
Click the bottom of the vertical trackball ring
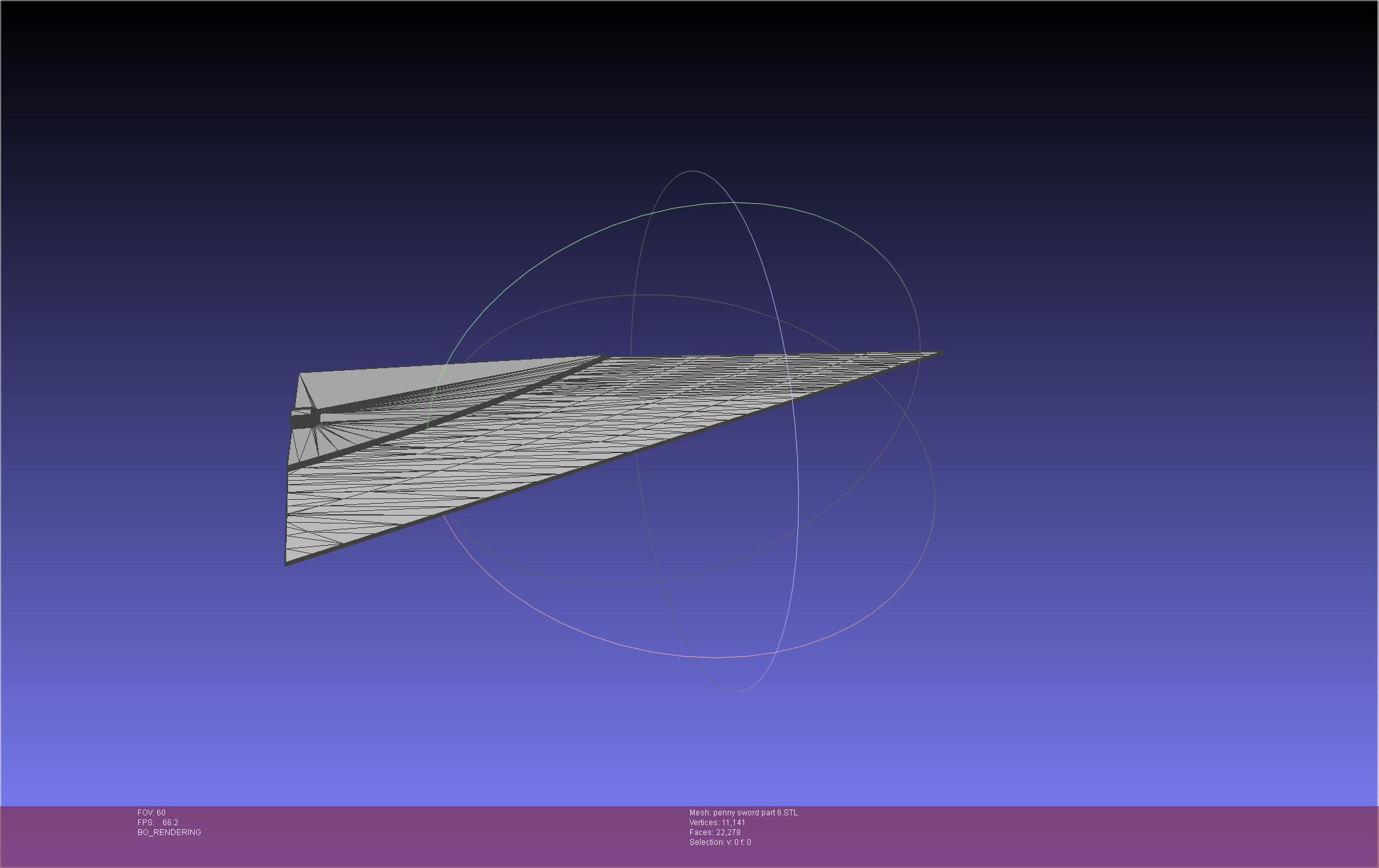click(x=737, y=691)
